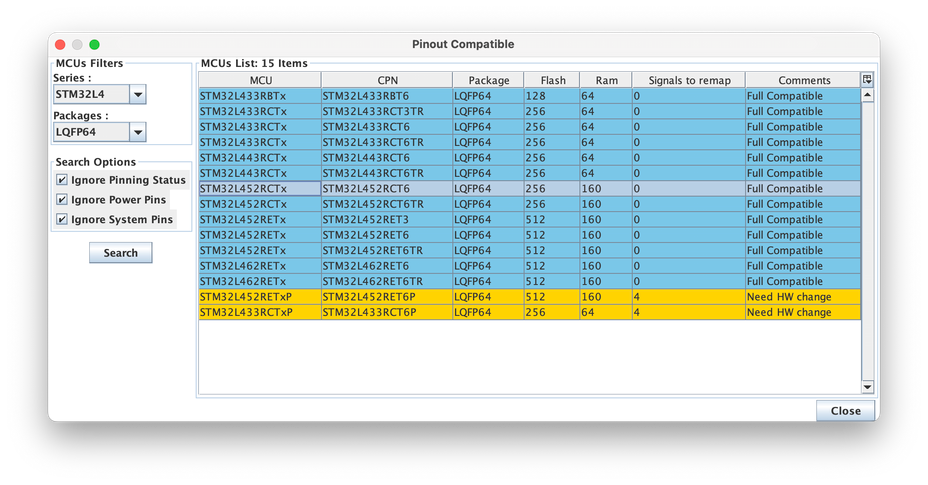928x485 pixels.
Task: Click the red window close button
Action: pyautogui.click(x=60, y=44)
